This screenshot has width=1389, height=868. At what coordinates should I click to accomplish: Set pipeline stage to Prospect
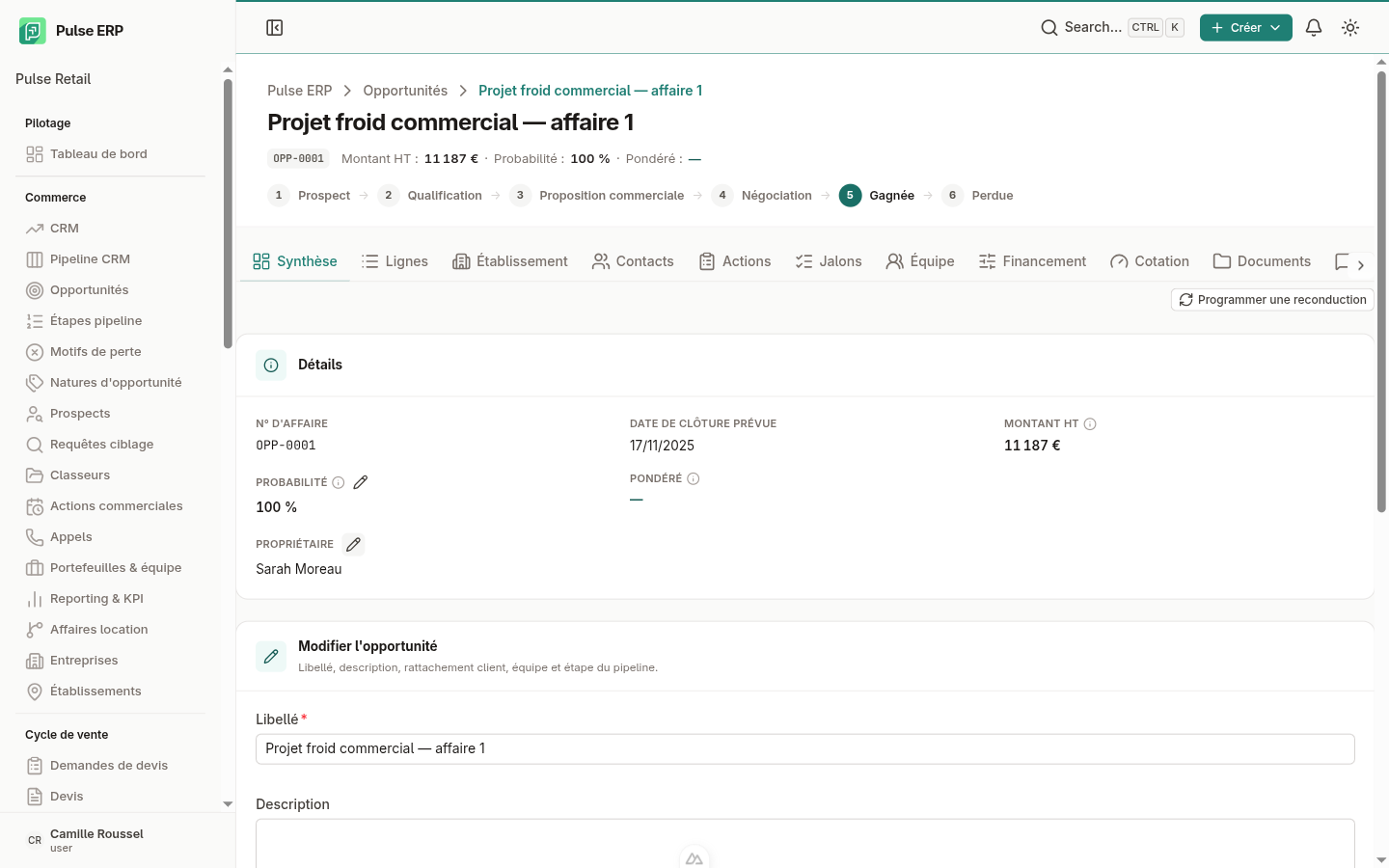click(309, 196)
